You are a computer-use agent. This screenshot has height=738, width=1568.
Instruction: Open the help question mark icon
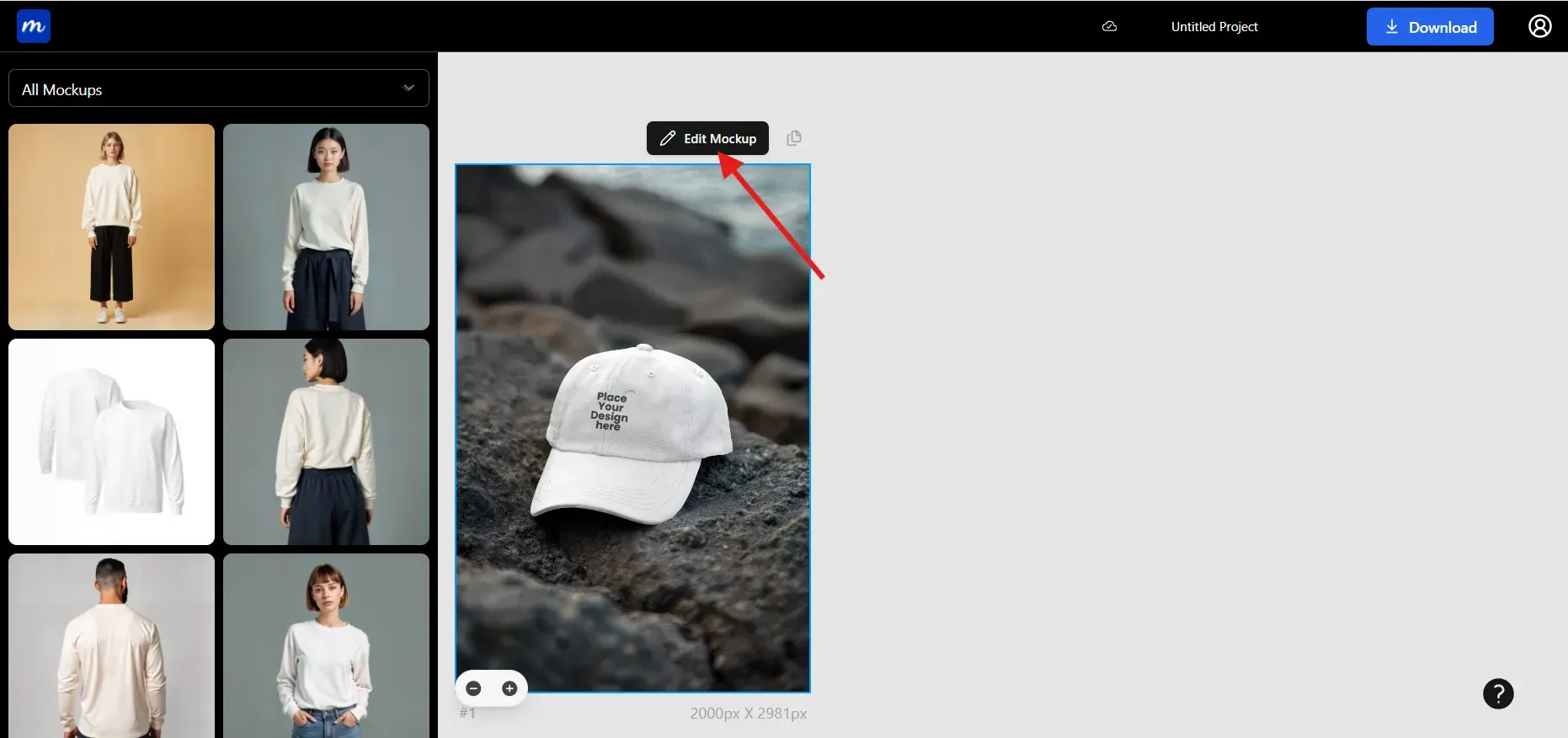tap(1498, 693)
